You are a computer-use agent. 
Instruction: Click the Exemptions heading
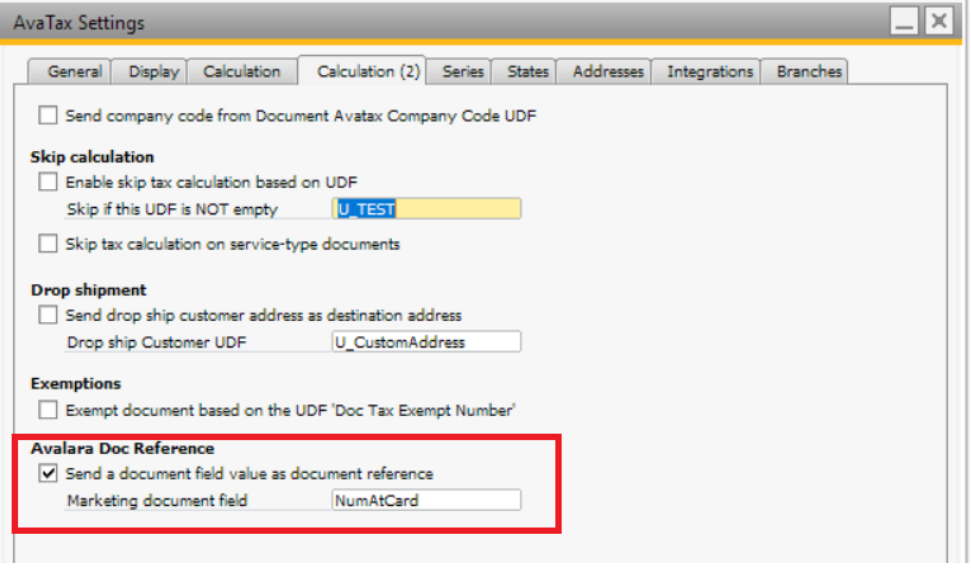(x=76, y=384)
